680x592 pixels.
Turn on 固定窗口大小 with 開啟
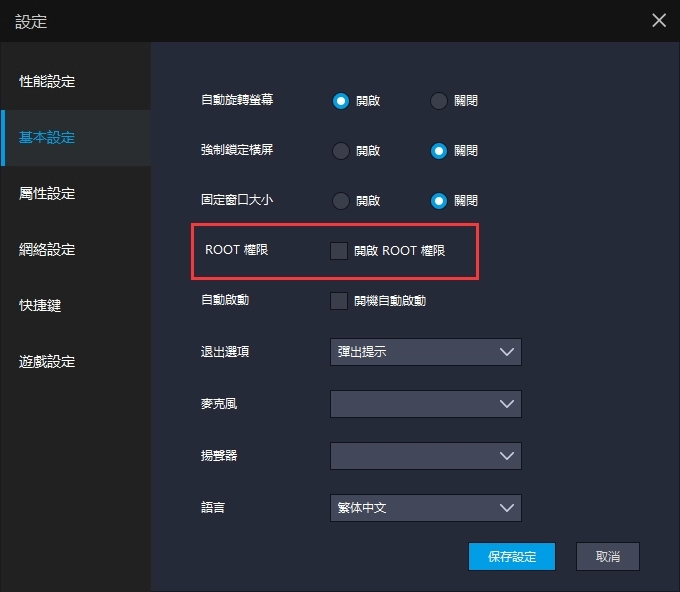coord(341,200)
